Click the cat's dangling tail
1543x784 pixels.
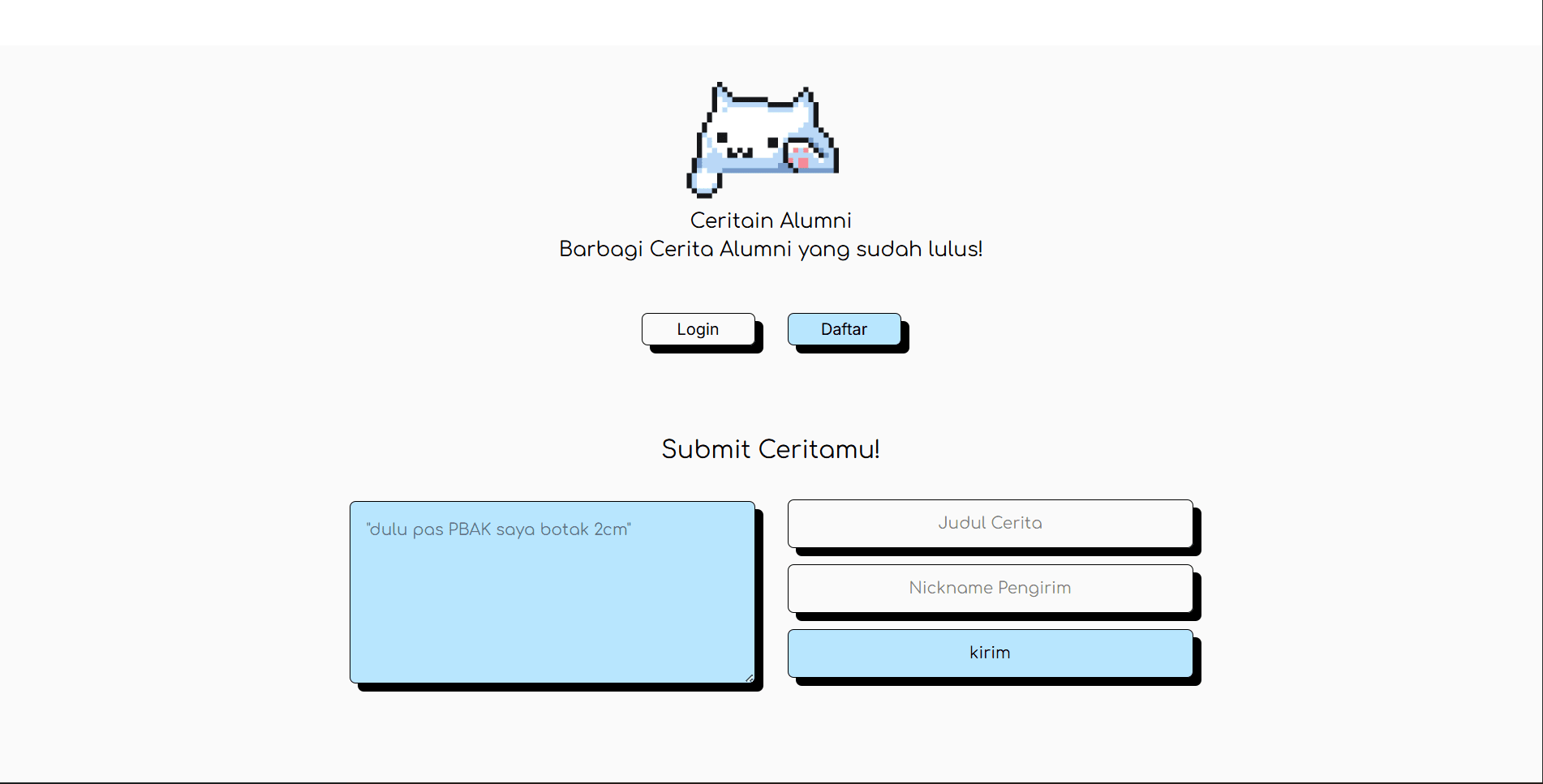pyautogui.click(x=703, y=182)
